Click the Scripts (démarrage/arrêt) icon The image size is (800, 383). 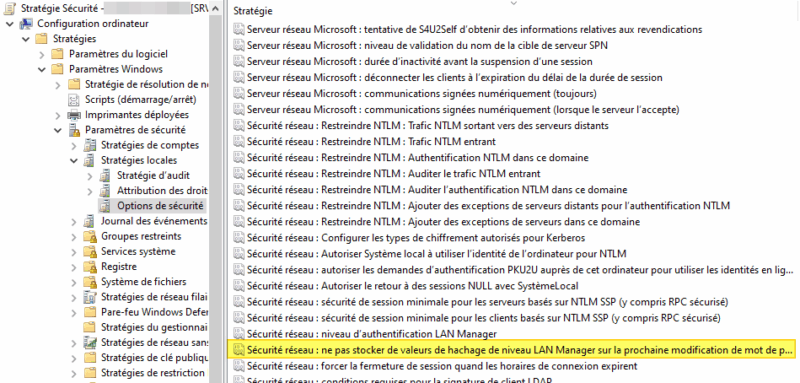74,99
